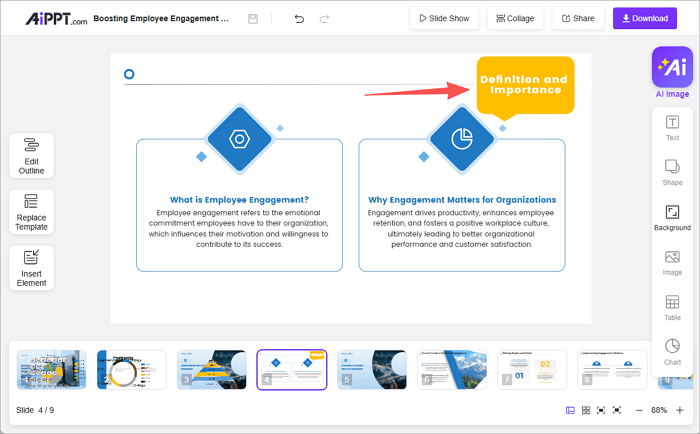Select paragraph starting 'Engagement drives productivity'

[x=461, y=229]
